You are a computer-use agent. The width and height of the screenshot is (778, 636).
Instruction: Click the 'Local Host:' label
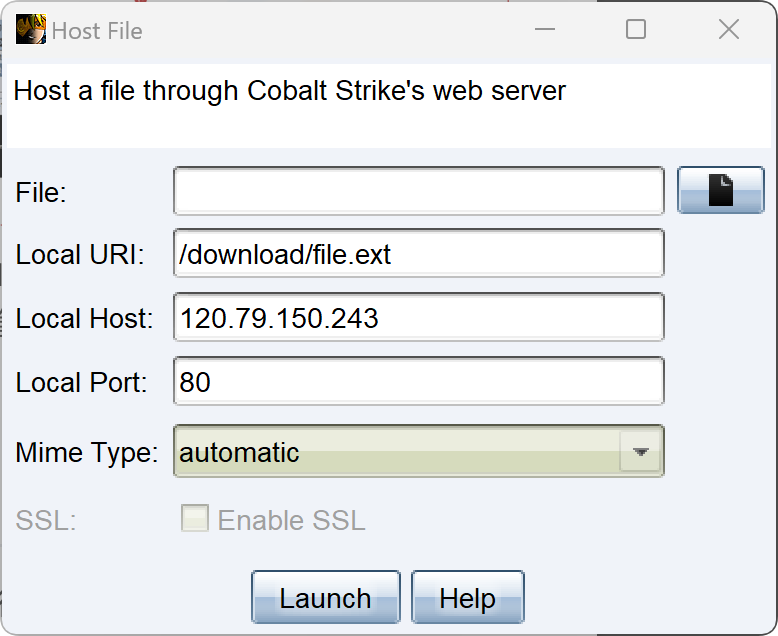click(x=84, y=318)
